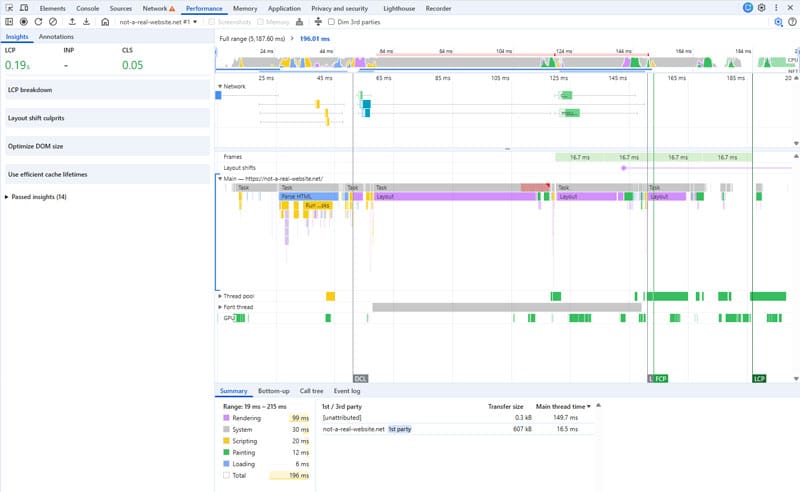Expand Passed insights (14)
The image size is (800, 492).
36,197
